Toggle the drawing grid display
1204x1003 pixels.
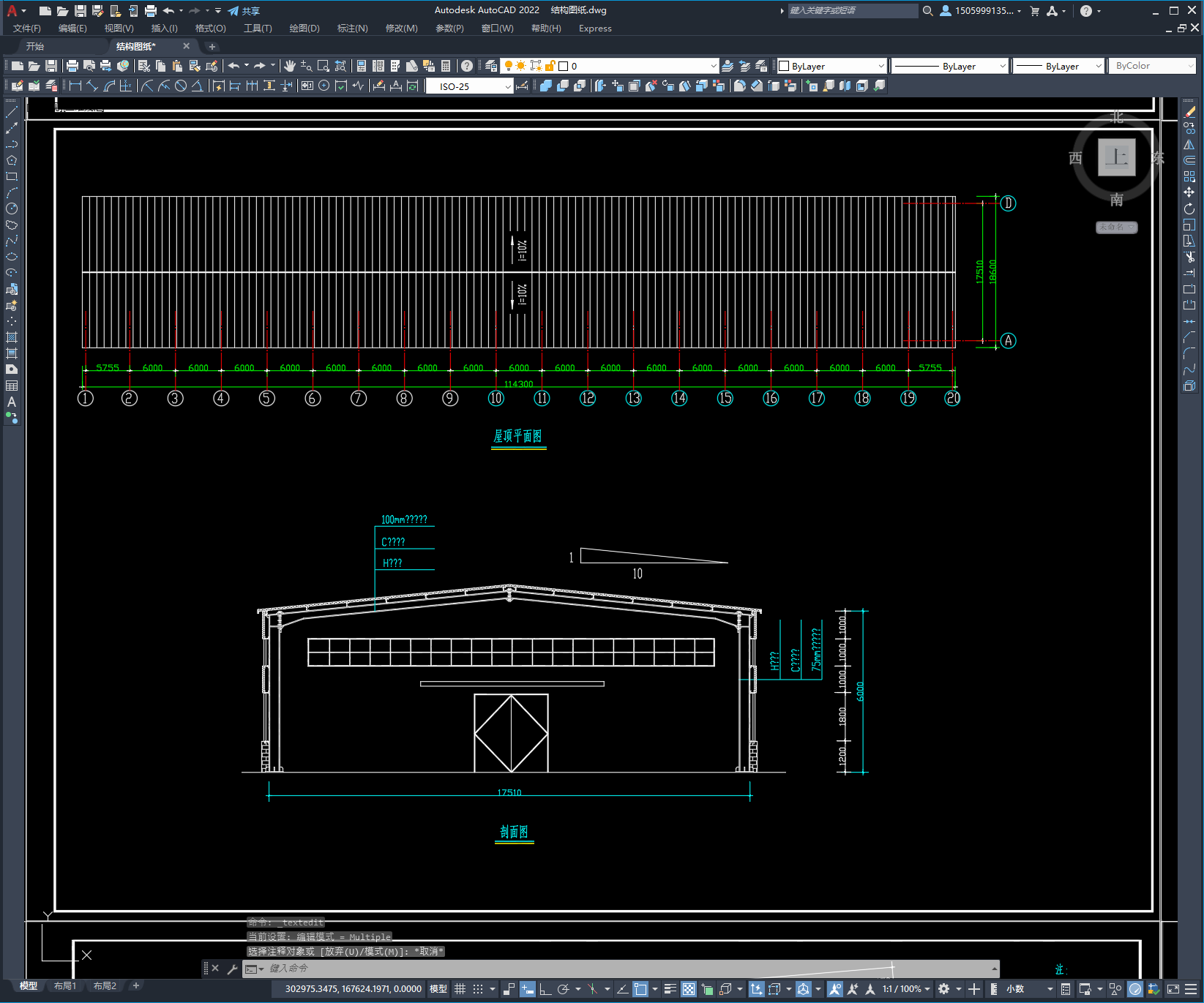460,989
